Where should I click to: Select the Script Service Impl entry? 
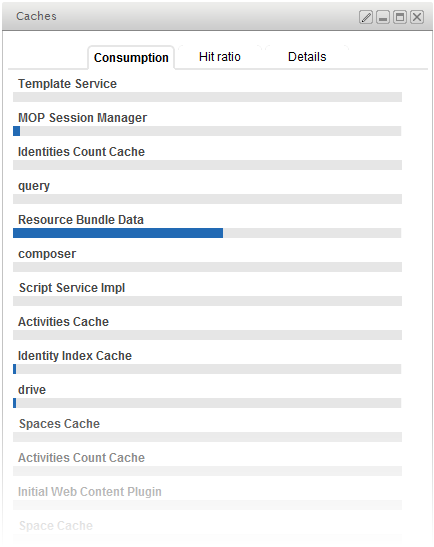click(72, 288)
